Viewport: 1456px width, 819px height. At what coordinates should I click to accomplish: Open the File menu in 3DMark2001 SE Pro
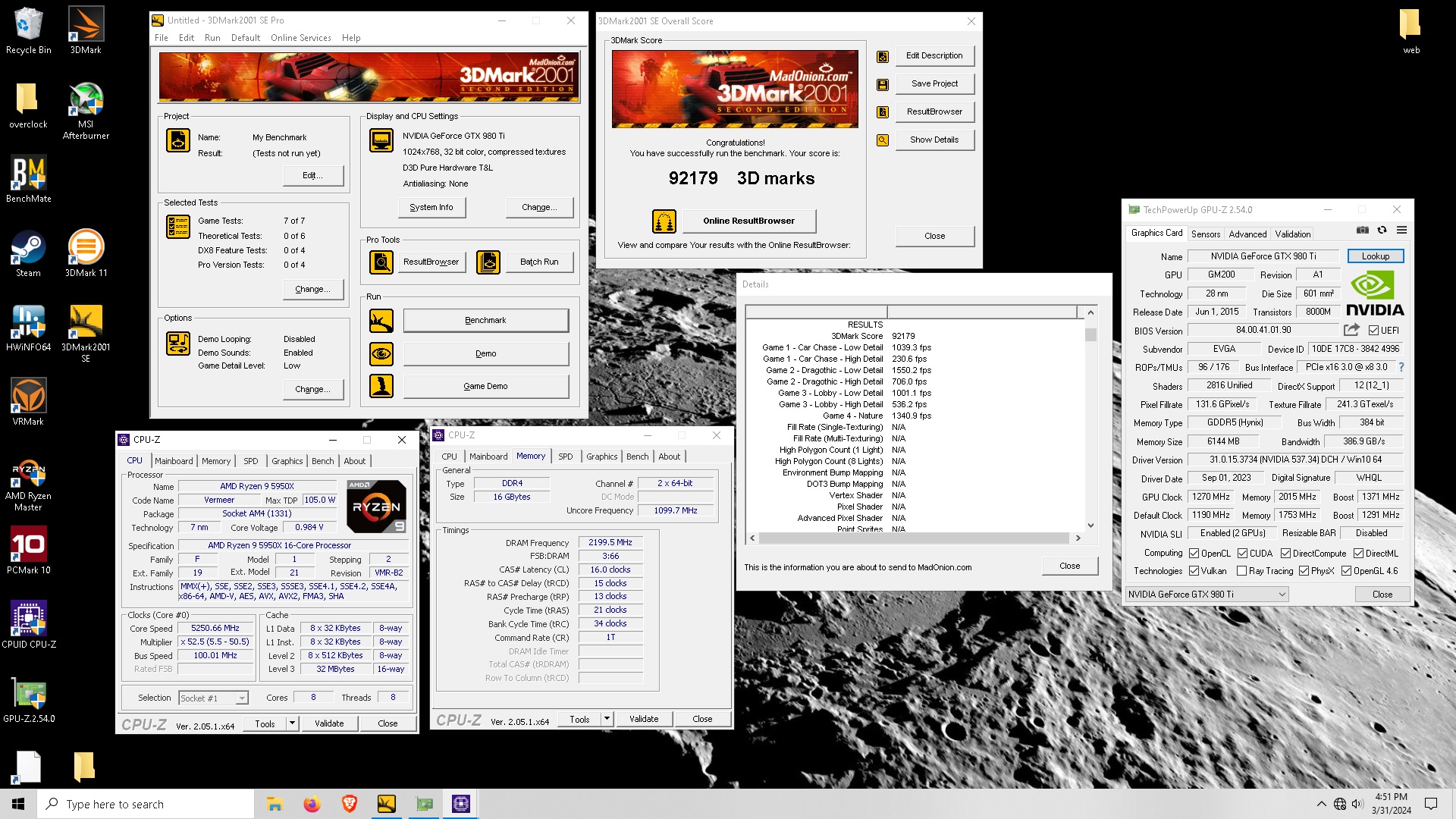tap(162, 38)
